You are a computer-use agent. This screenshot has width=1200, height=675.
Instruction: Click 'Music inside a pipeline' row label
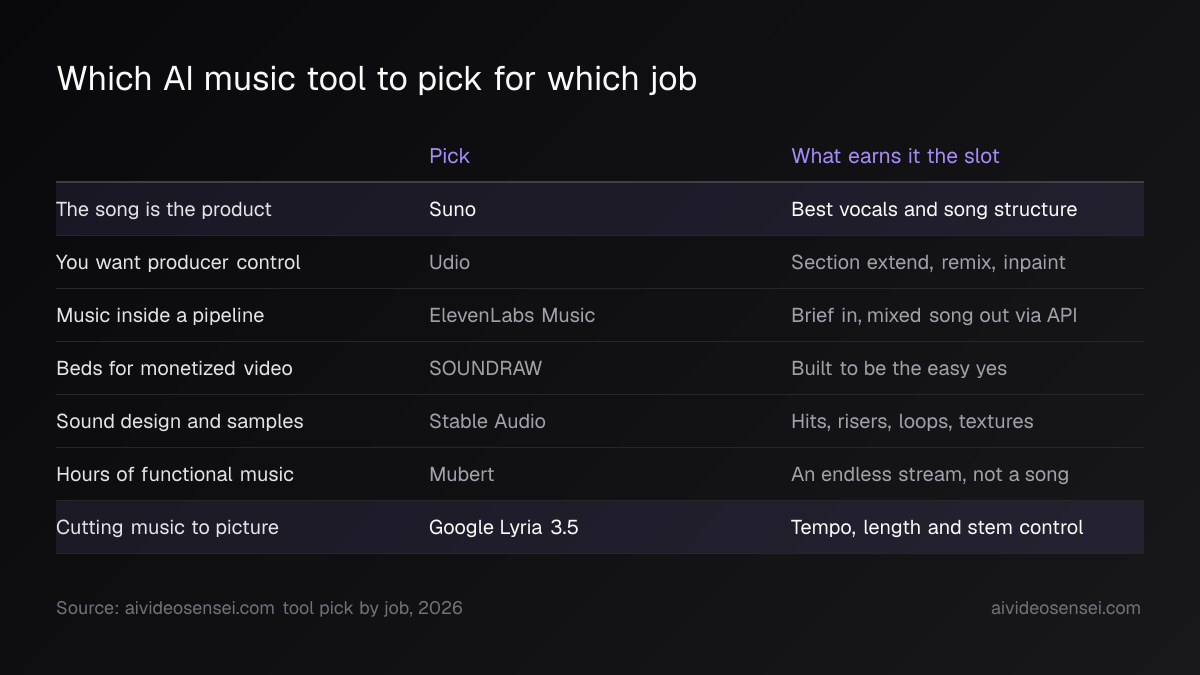pos(160,315)
